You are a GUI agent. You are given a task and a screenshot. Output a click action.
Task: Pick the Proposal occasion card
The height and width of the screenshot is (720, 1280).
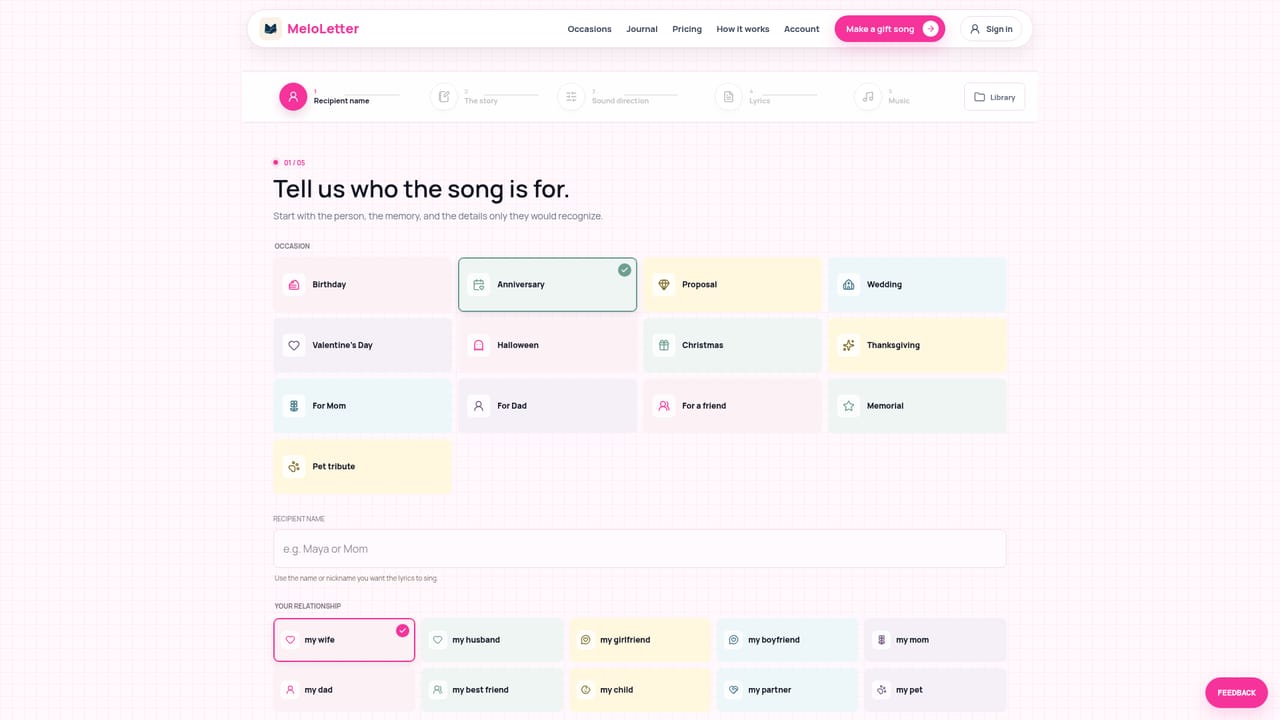coord(732,285)
